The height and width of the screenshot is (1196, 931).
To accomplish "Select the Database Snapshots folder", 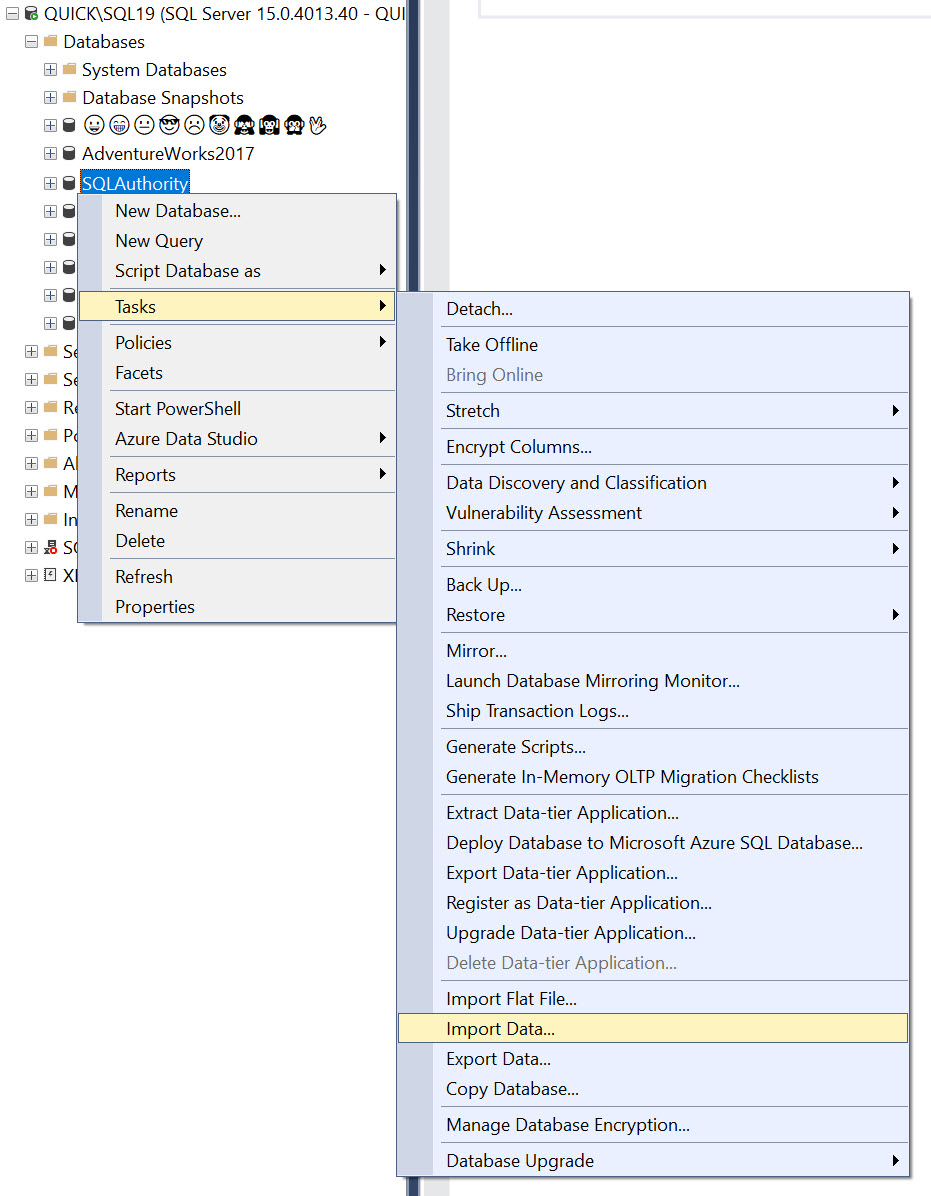I will point(162,98).
